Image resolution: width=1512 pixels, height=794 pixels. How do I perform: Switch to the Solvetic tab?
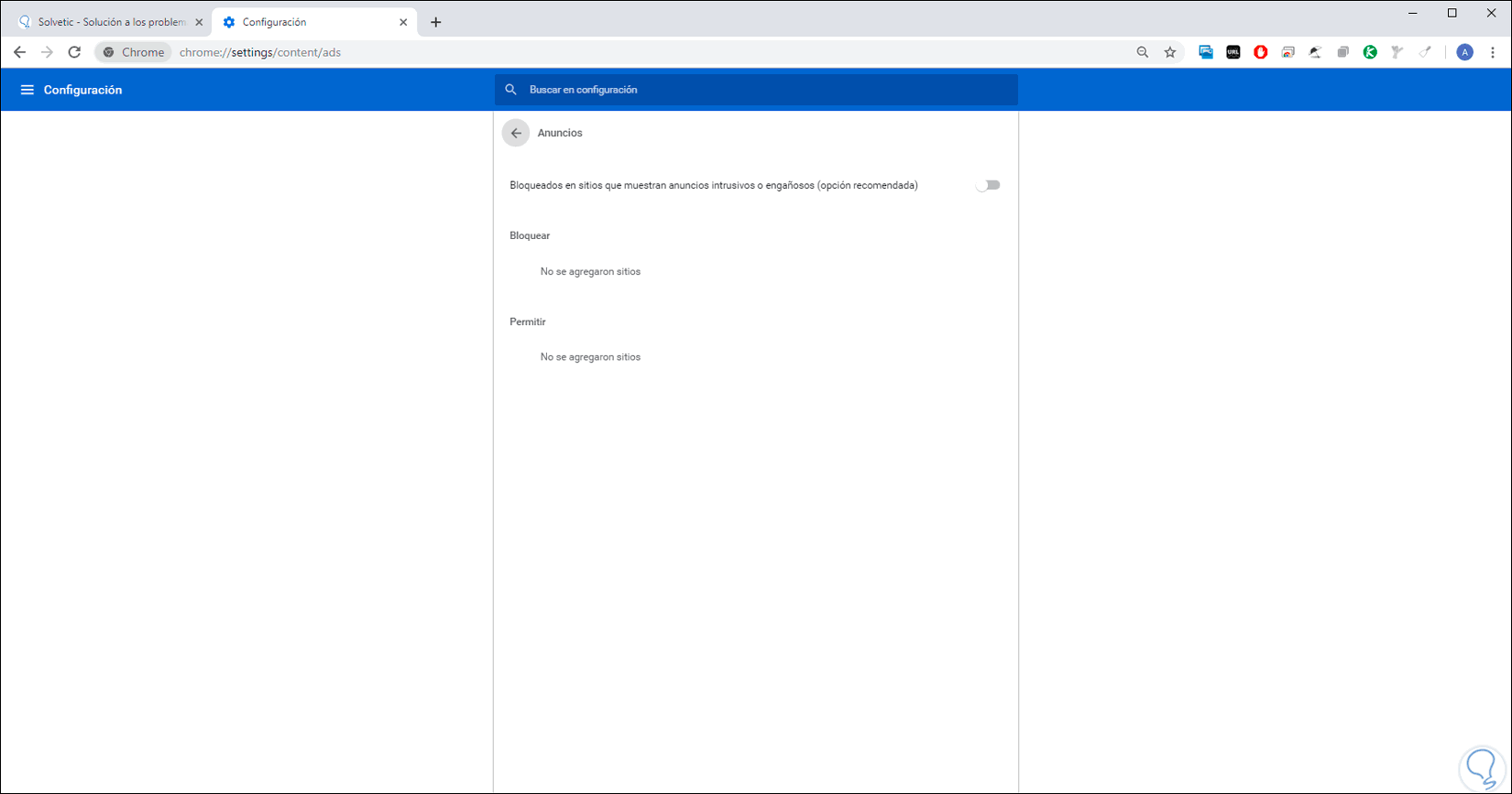point(110,22)
